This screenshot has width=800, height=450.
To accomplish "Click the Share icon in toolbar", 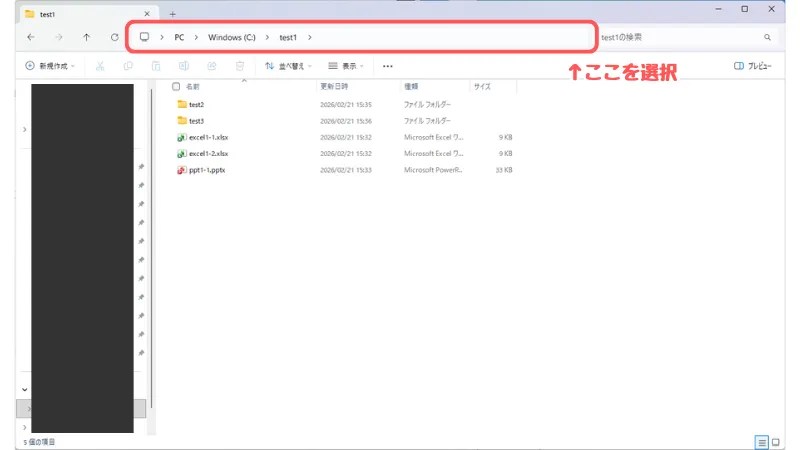I will (212, 66).
